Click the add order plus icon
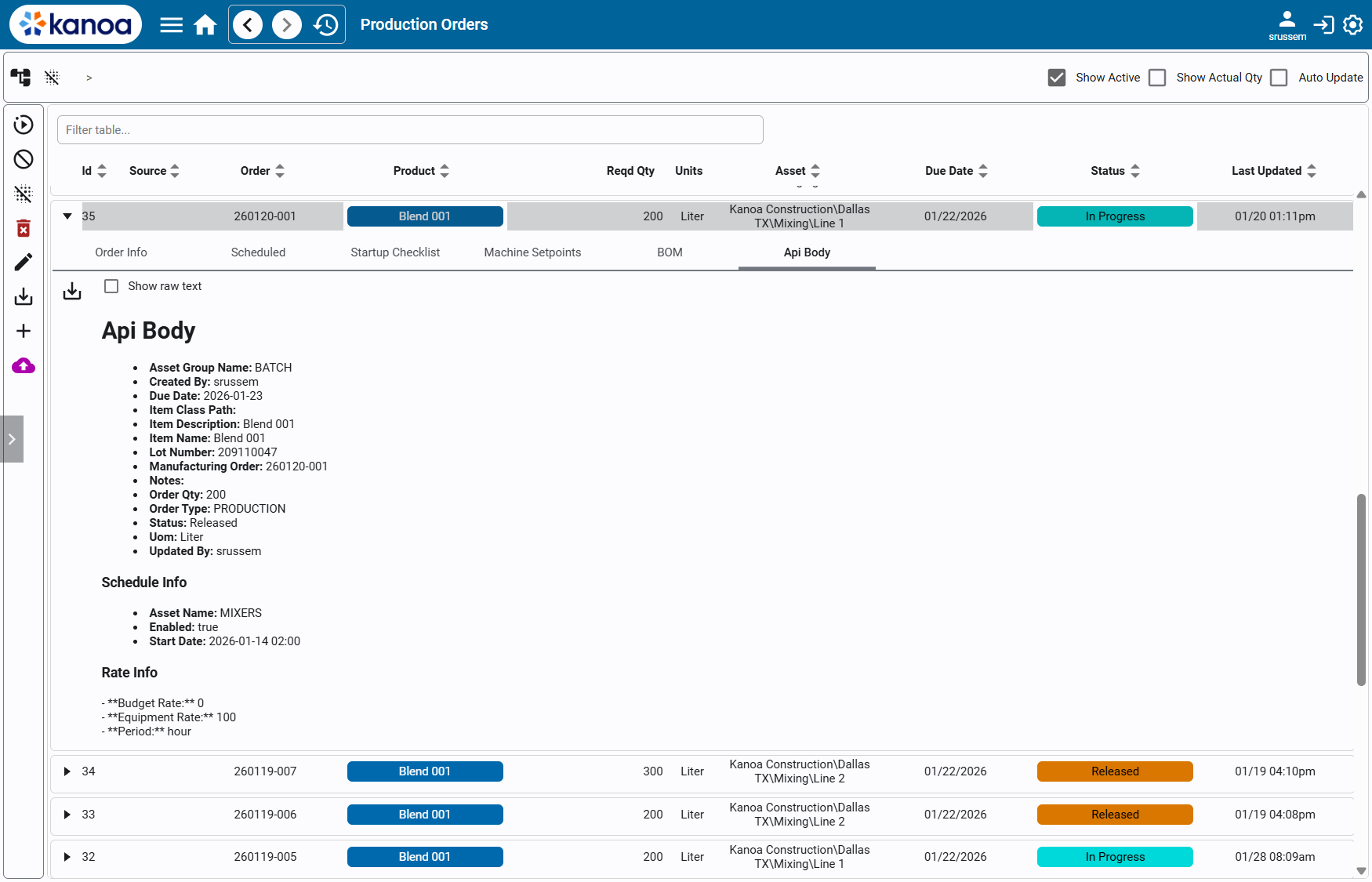This screenshot has width=1372, height=882. [23, 331]
